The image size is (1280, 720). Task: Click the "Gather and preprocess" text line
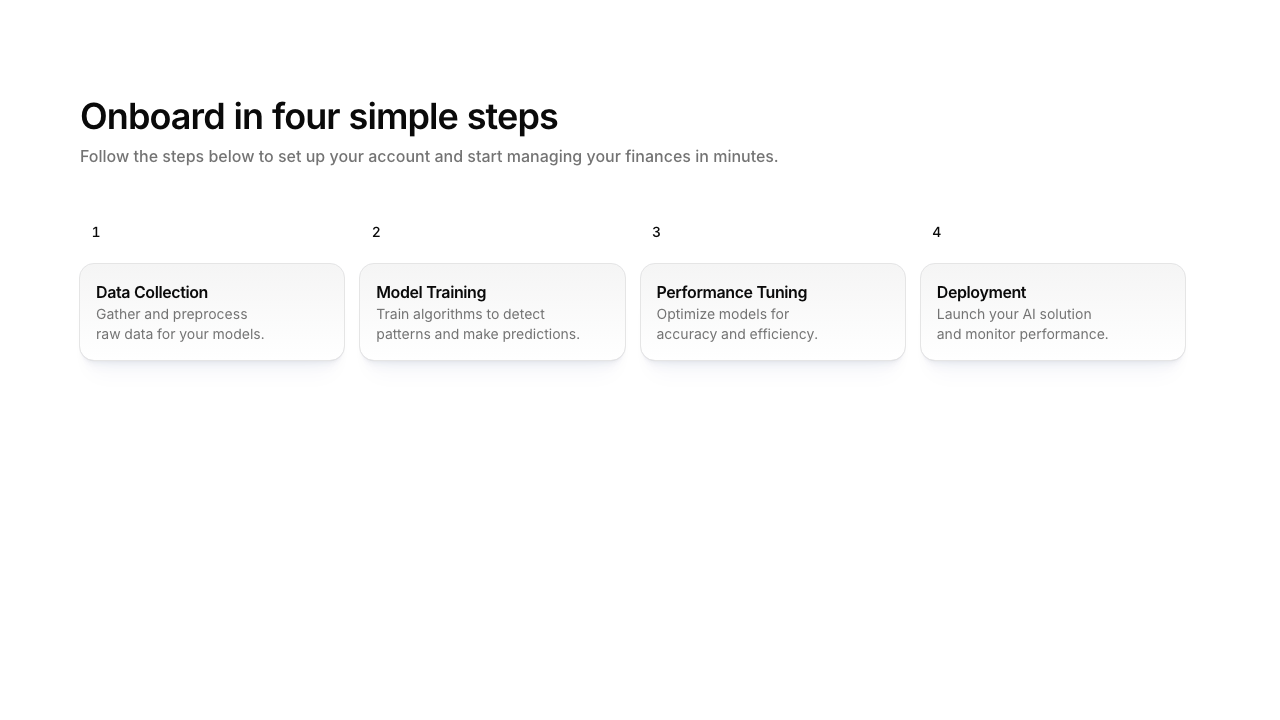pyautogui.click(x=171, y=314)
